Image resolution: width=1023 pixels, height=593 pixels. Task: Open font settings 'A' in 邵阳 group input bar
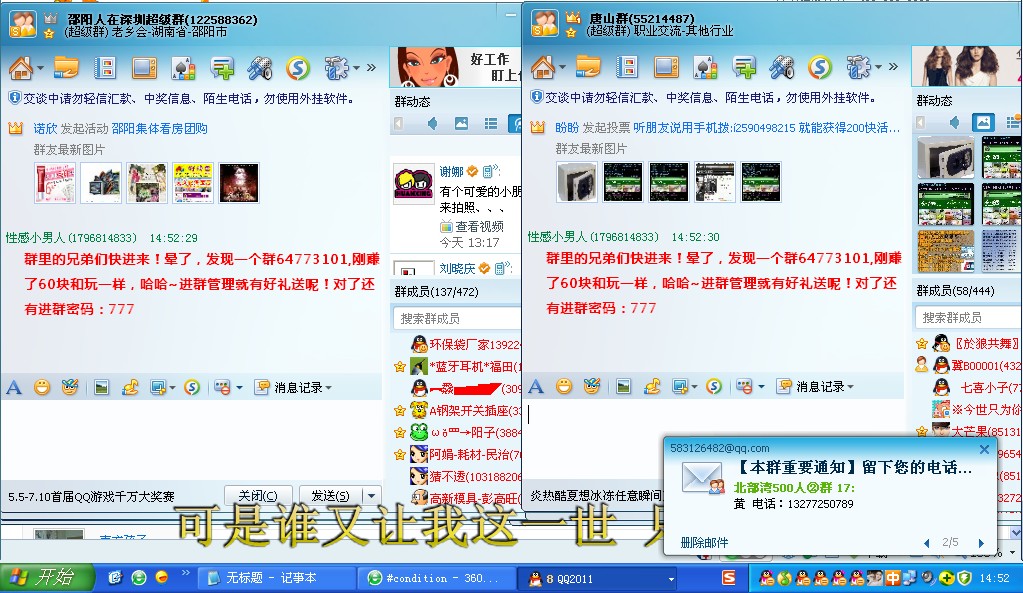tap(14, 388)
